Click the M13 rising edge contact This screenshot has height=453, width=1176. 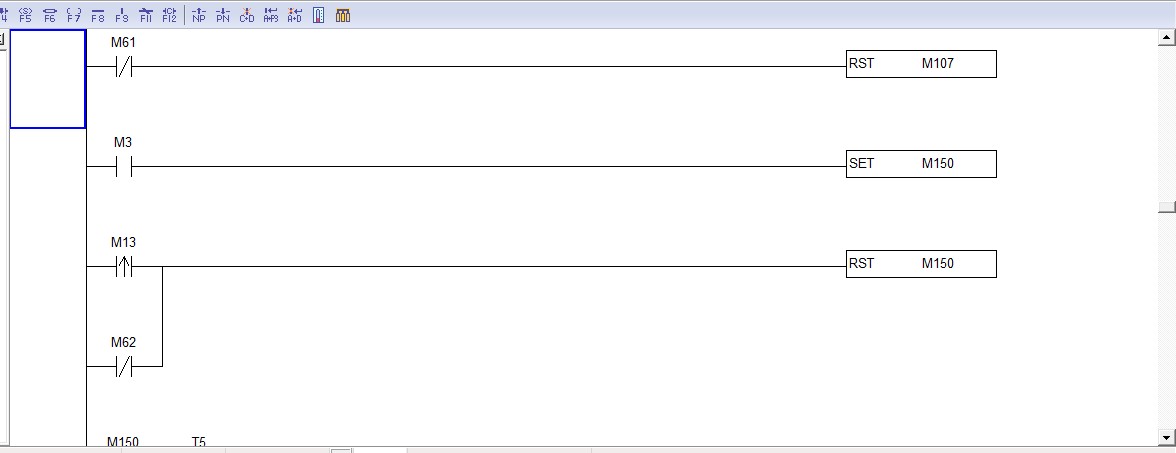click(x=124, y=267)
